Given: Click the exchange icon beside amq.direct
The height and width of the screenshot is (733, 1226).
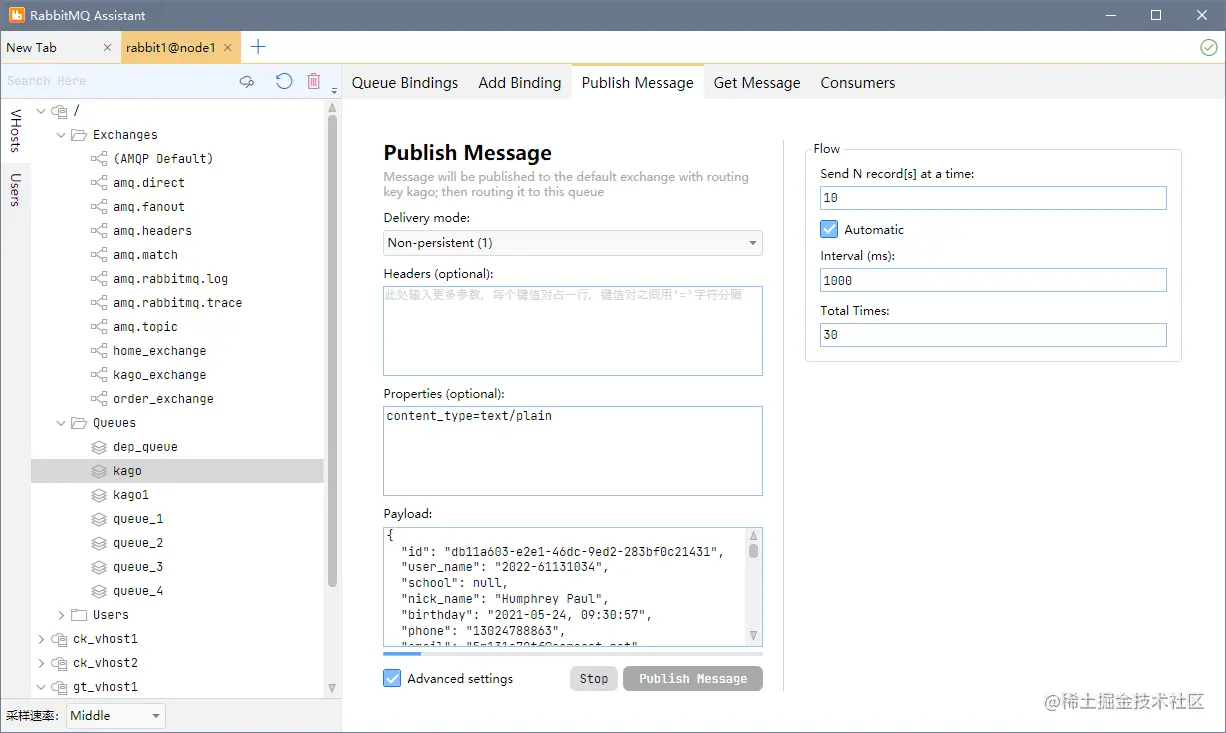Looking at the screenshot, I should [99, 183].
